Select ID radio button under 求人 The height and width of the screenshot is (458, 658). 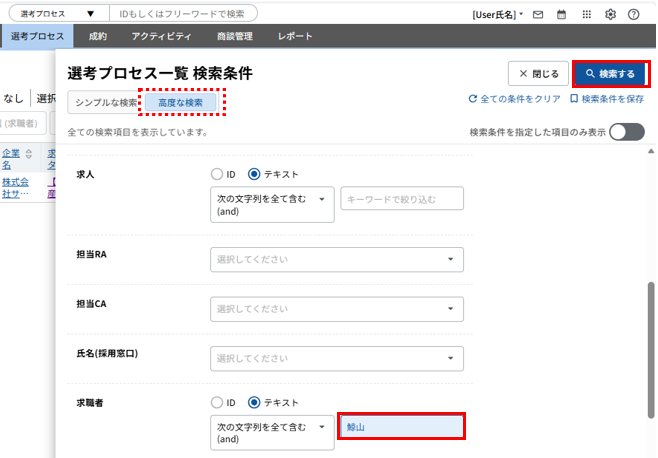217,174
